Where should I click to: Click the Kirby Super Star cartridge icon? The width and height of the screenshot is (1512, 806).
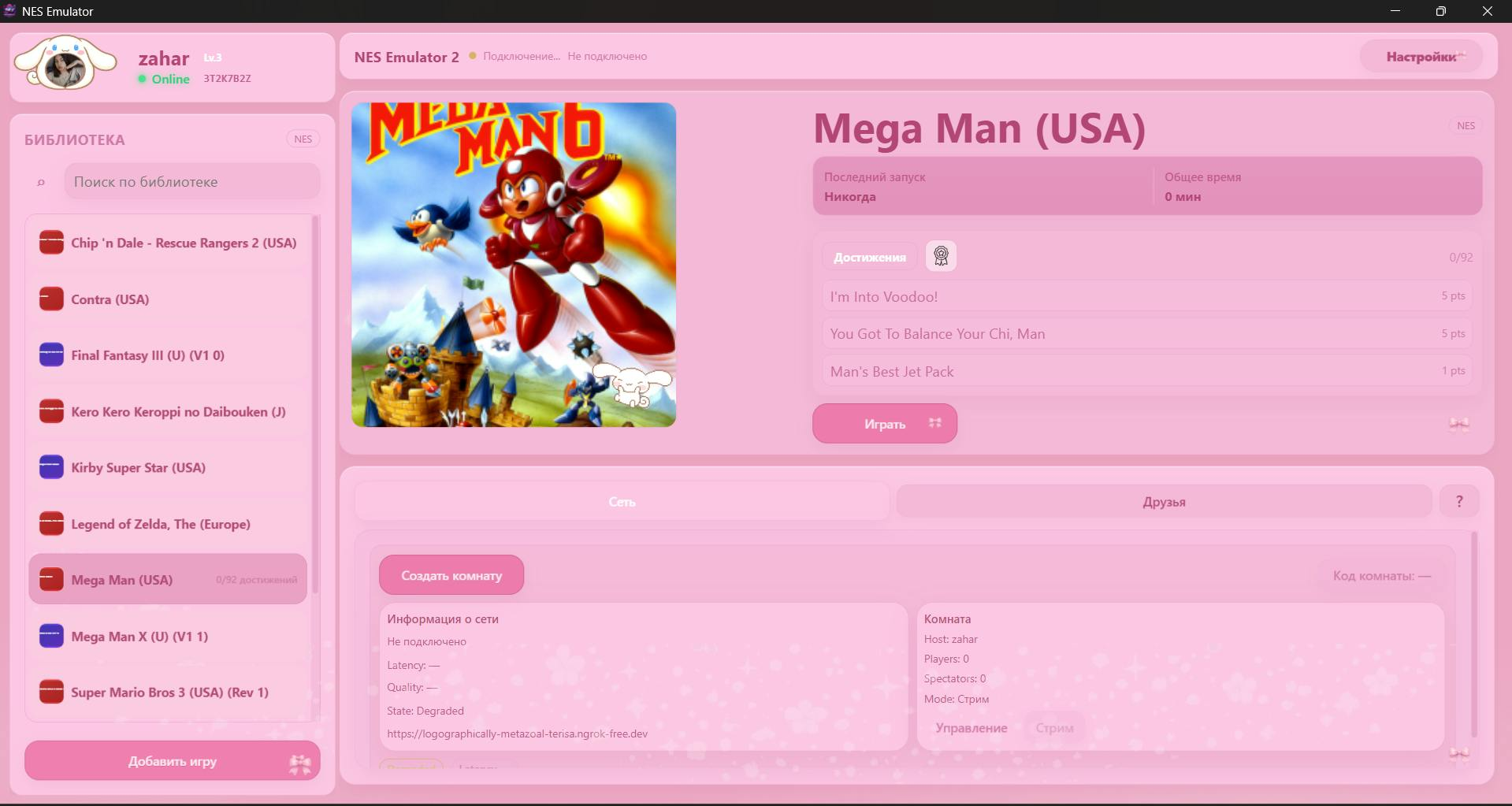[51, 467]
